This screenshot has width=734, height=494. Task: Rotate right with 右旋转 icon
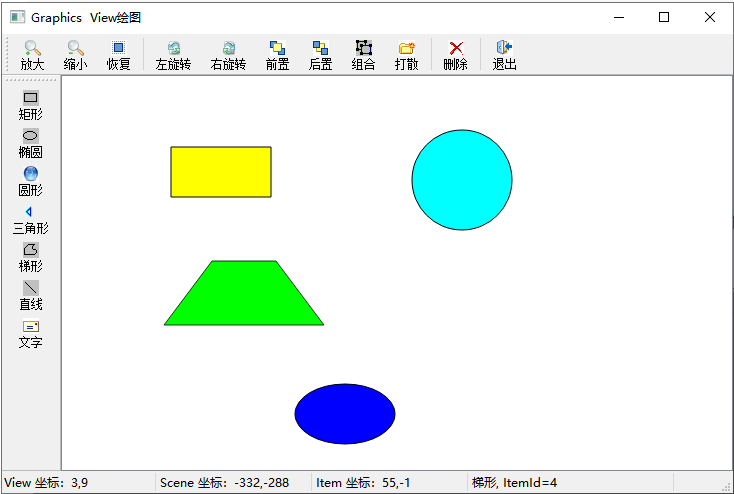pos(228,55)
